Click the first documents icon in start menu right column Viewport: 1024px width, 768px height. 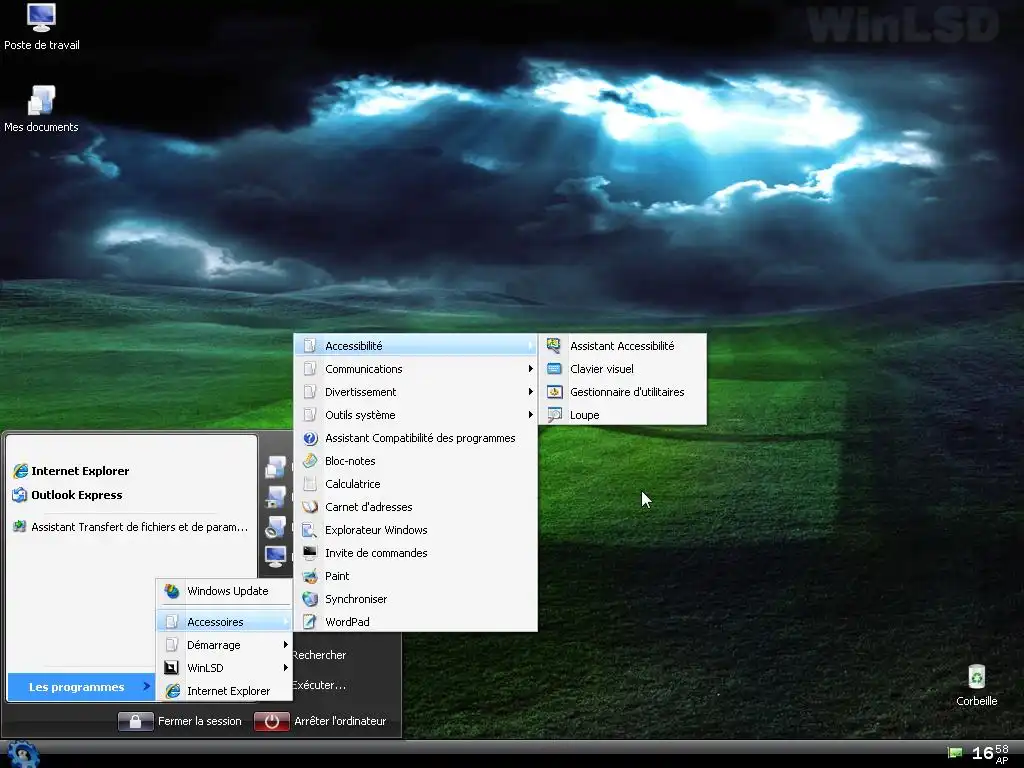(276, 467)
